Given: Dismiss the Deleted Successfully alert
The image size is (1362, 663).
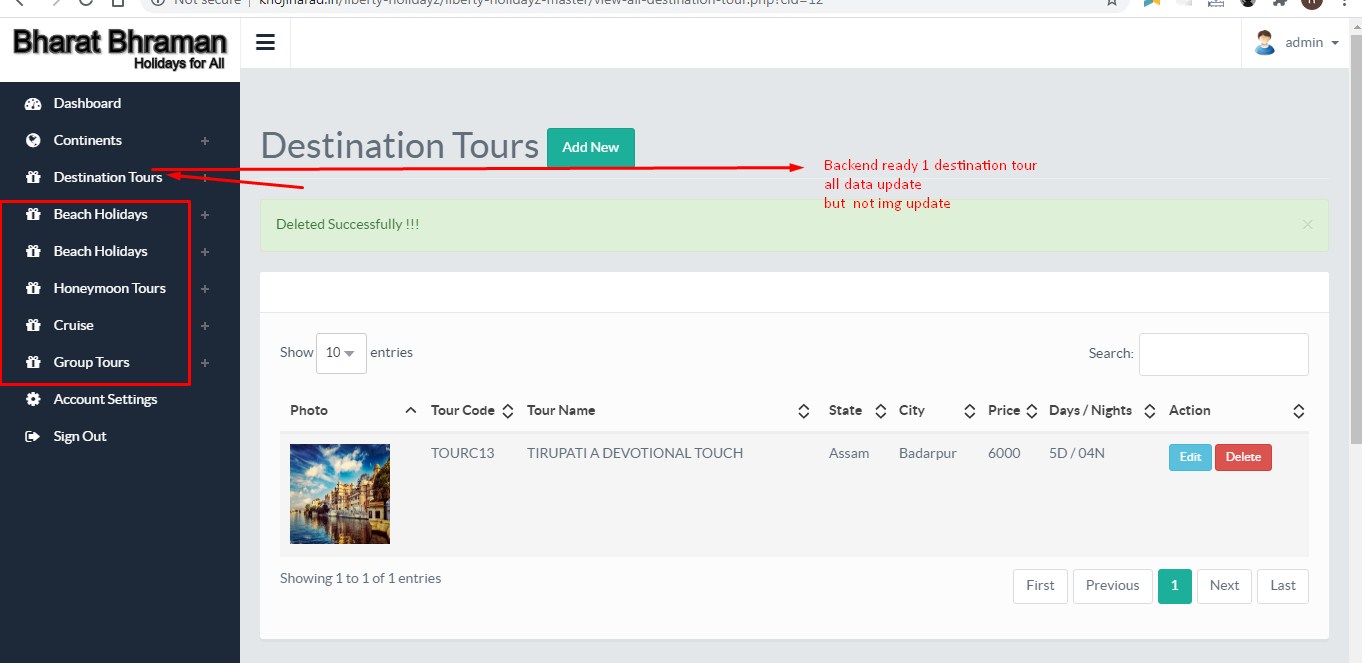Looking at the screenshot, I should (x=1307, y=224).
